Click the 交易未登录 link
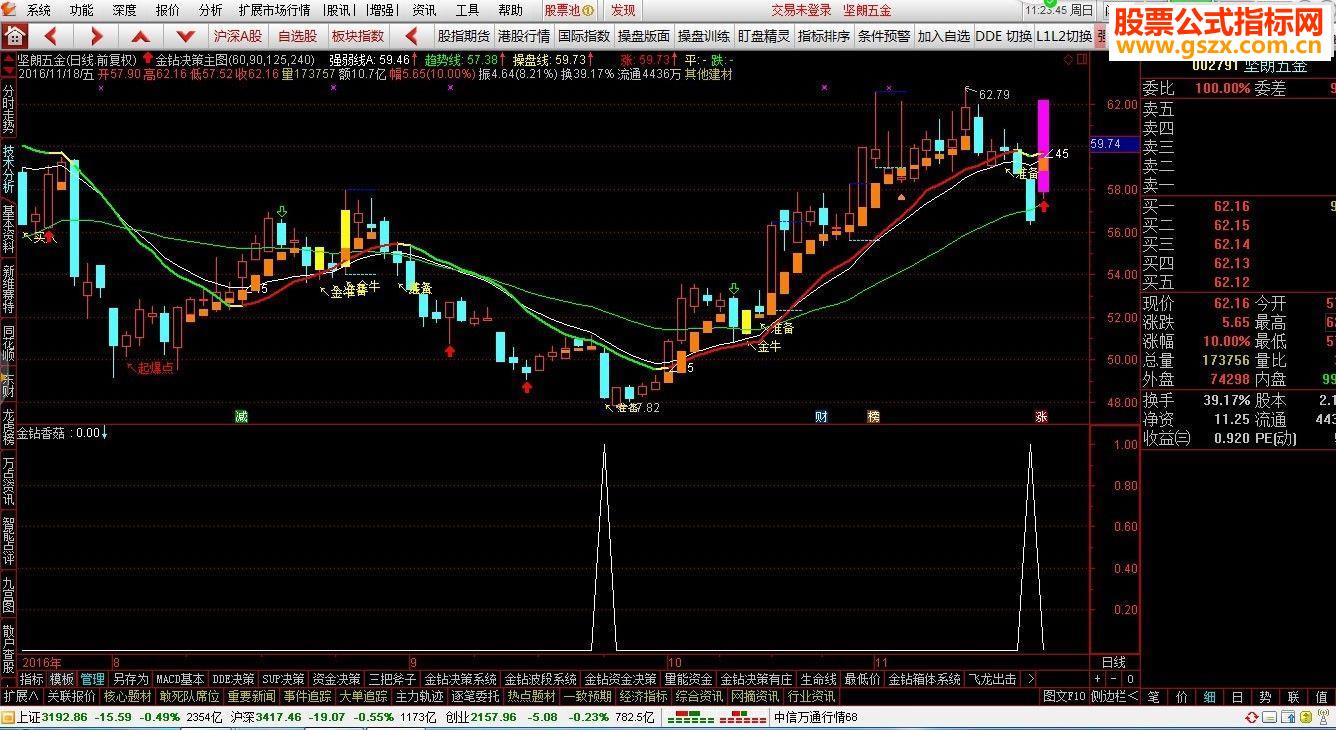1336x730 pixels. coord(801,10)
